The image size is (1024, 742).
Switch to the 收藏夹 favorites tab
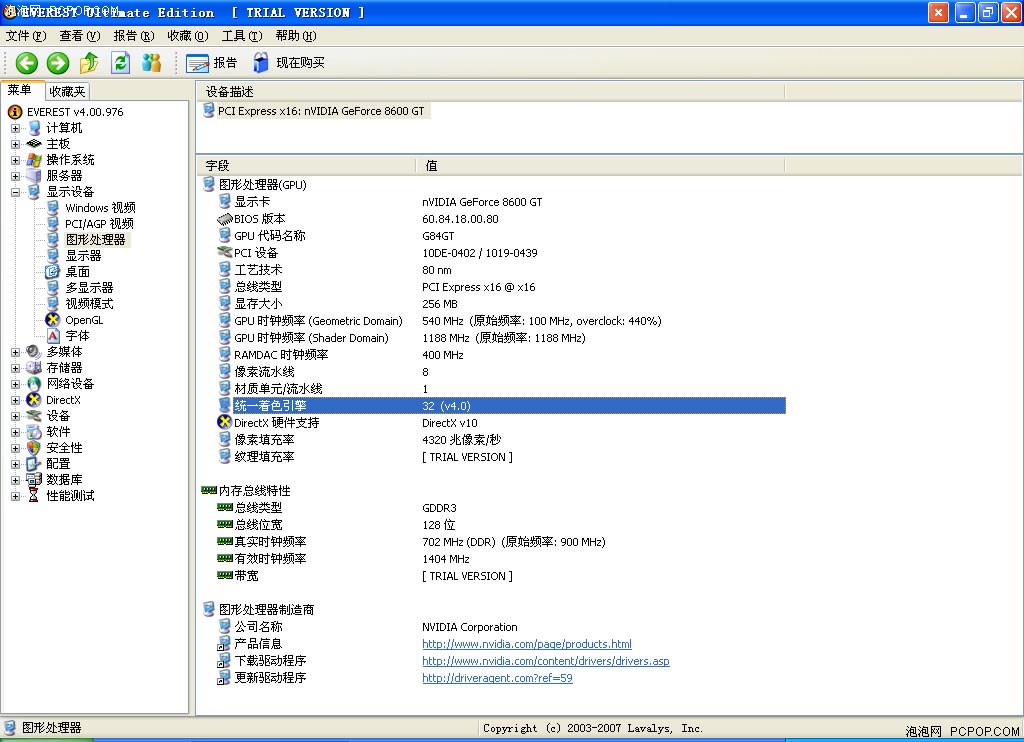pos(67,91)
